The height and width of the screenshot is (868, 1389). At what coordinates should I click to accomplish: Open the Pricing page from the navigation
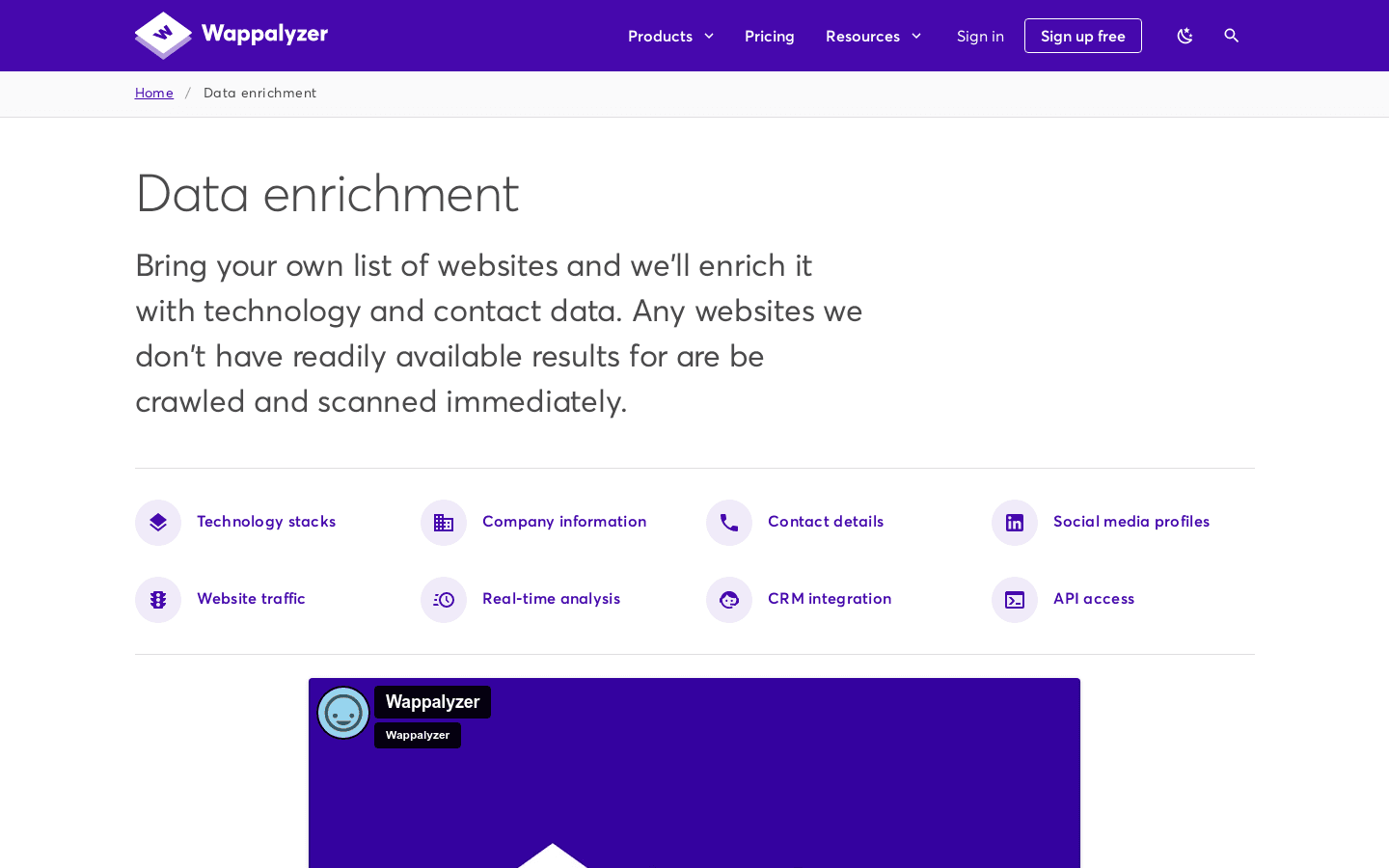coord(769,36)
